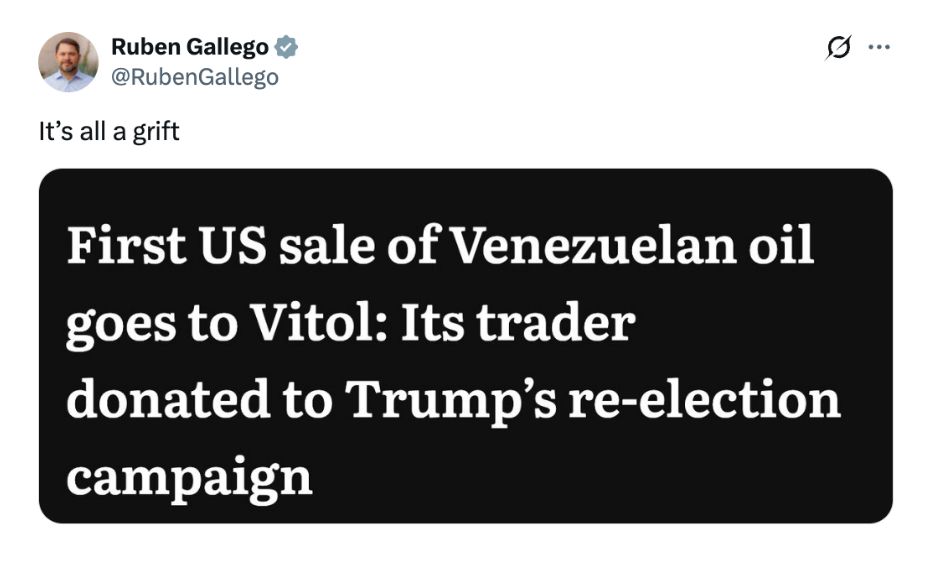This screenshot has height=564, width=934.
Task: Open the Grok explain-post icon
Action: 838,48
